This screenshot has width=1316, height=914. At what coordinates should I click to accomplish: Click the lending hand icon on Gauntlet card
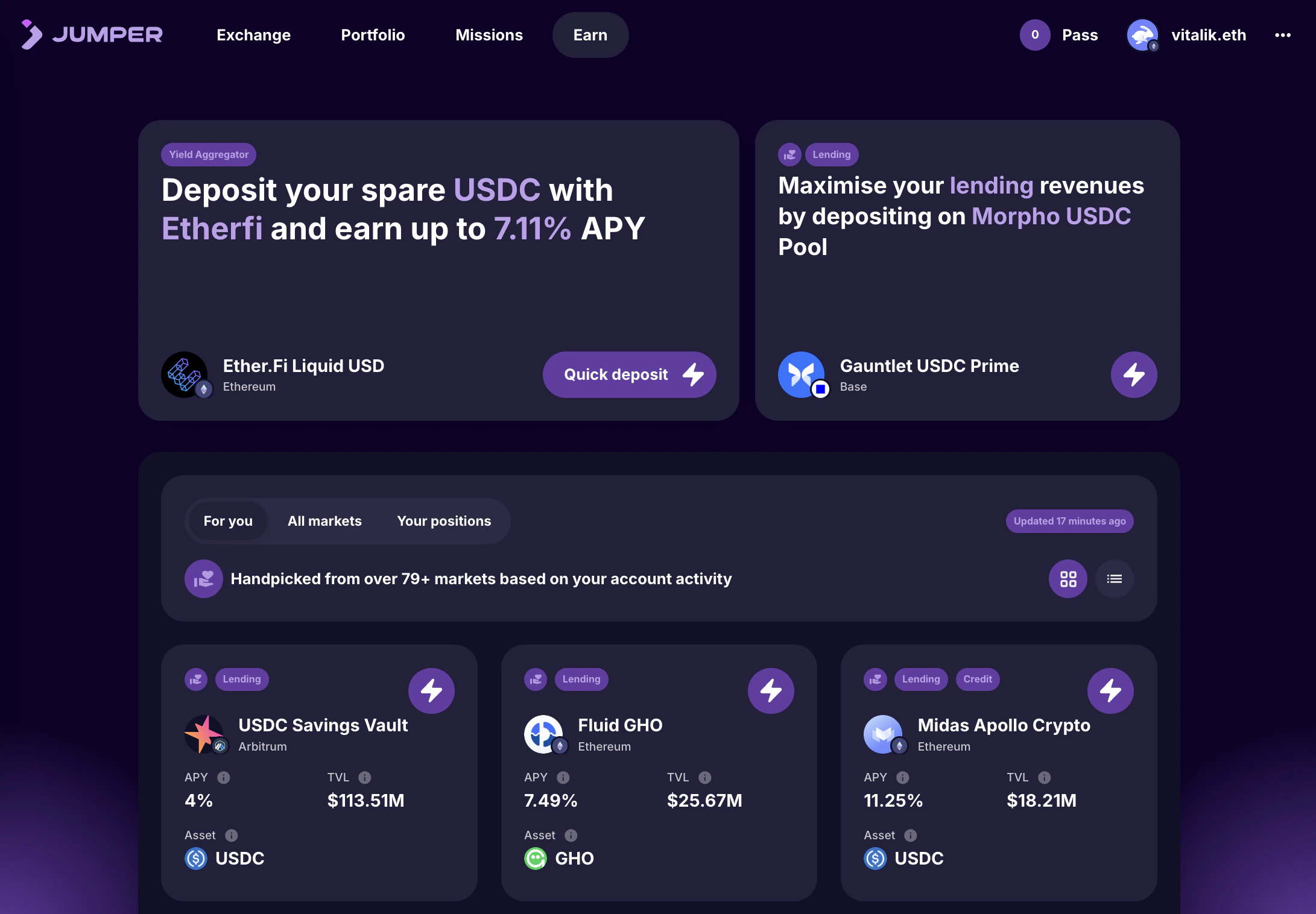point(789,155)
